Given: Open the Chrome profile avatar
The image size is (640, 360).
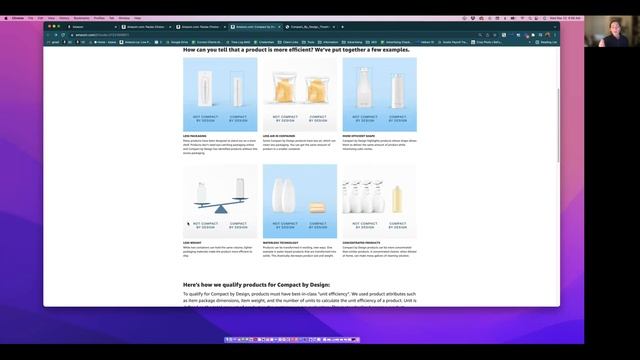Looking at the screenshot, I should pos(548,35).
